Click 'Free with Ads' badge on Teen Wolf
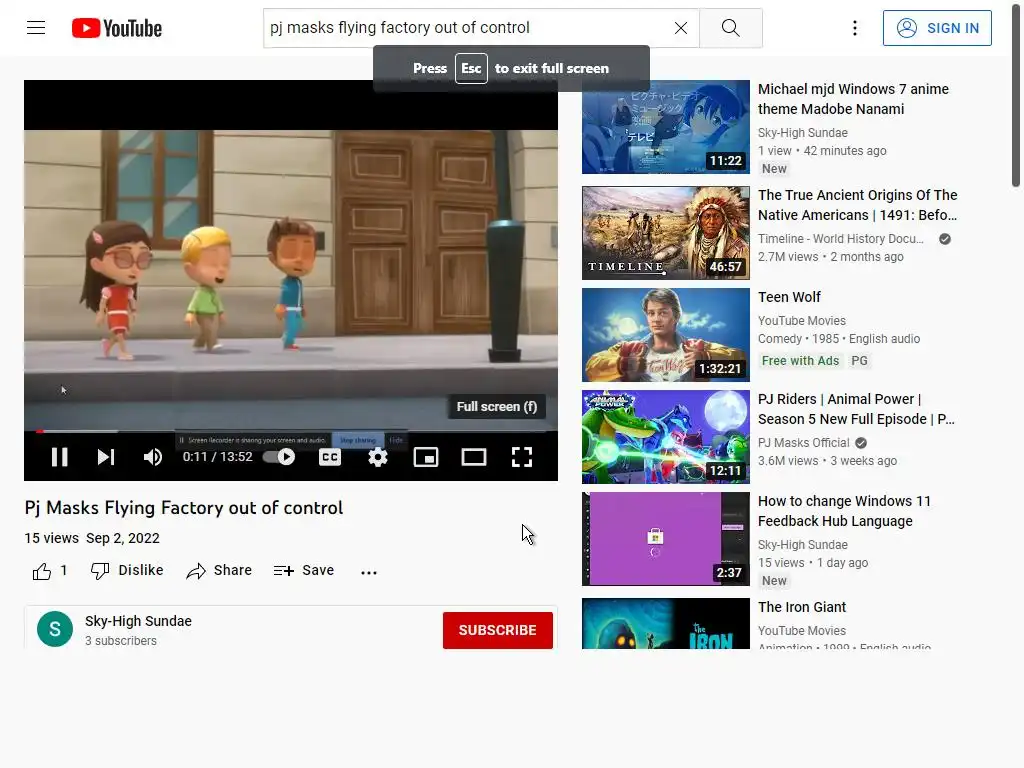 [x=800, y=360]
